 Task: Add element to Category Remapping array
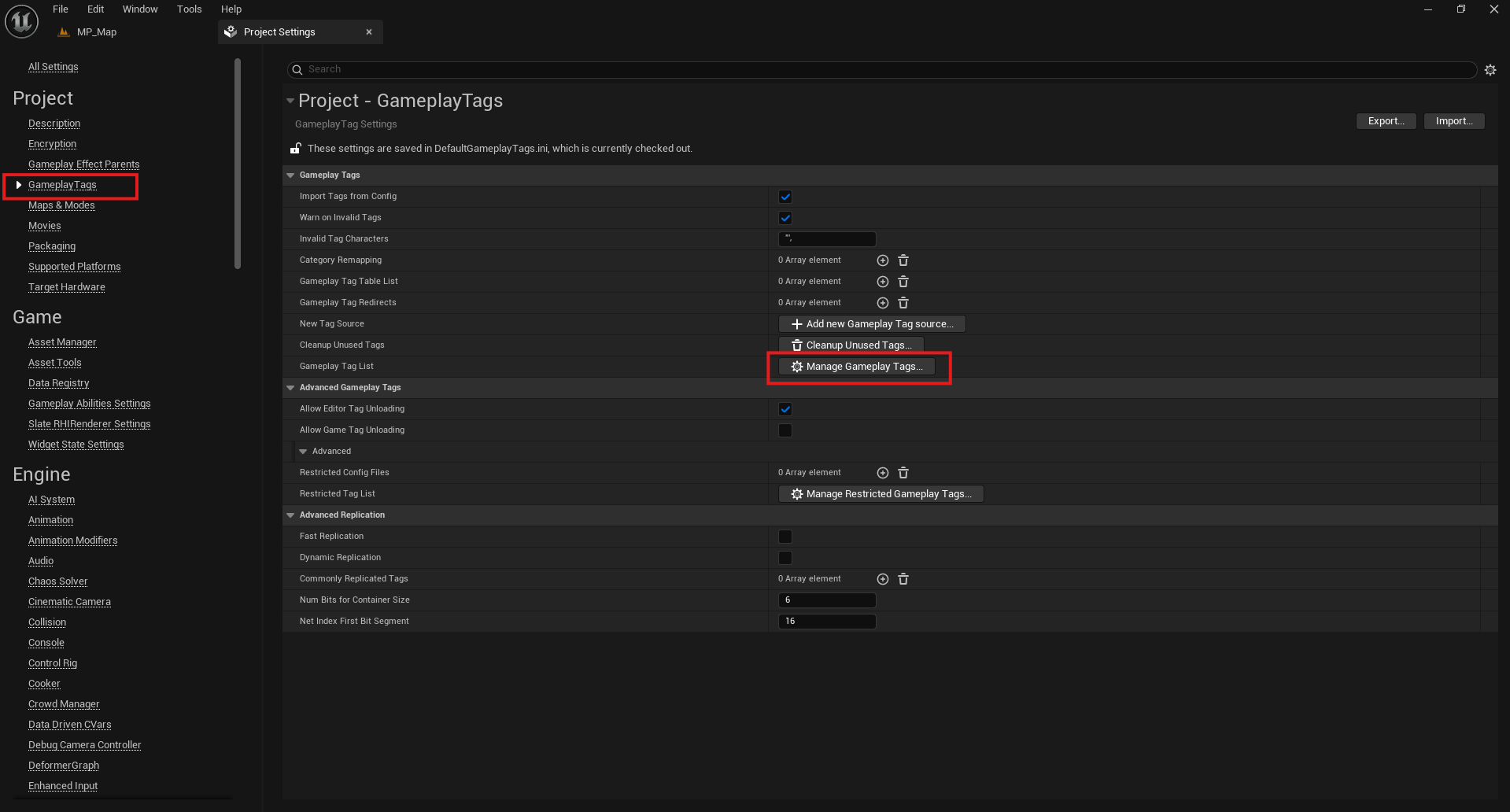(x=883, y=260)
